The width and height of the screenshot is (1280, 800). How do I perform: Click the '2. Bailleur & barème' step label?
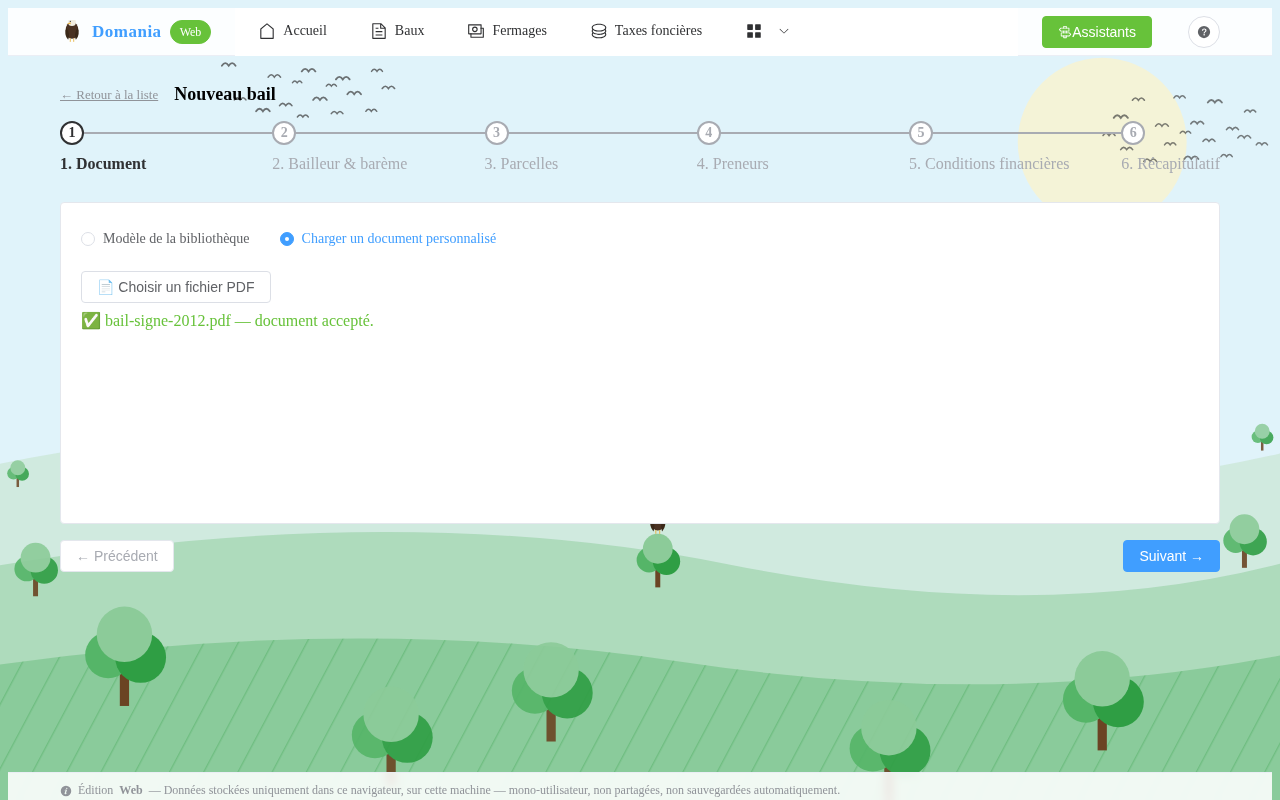tap(340, 164)
